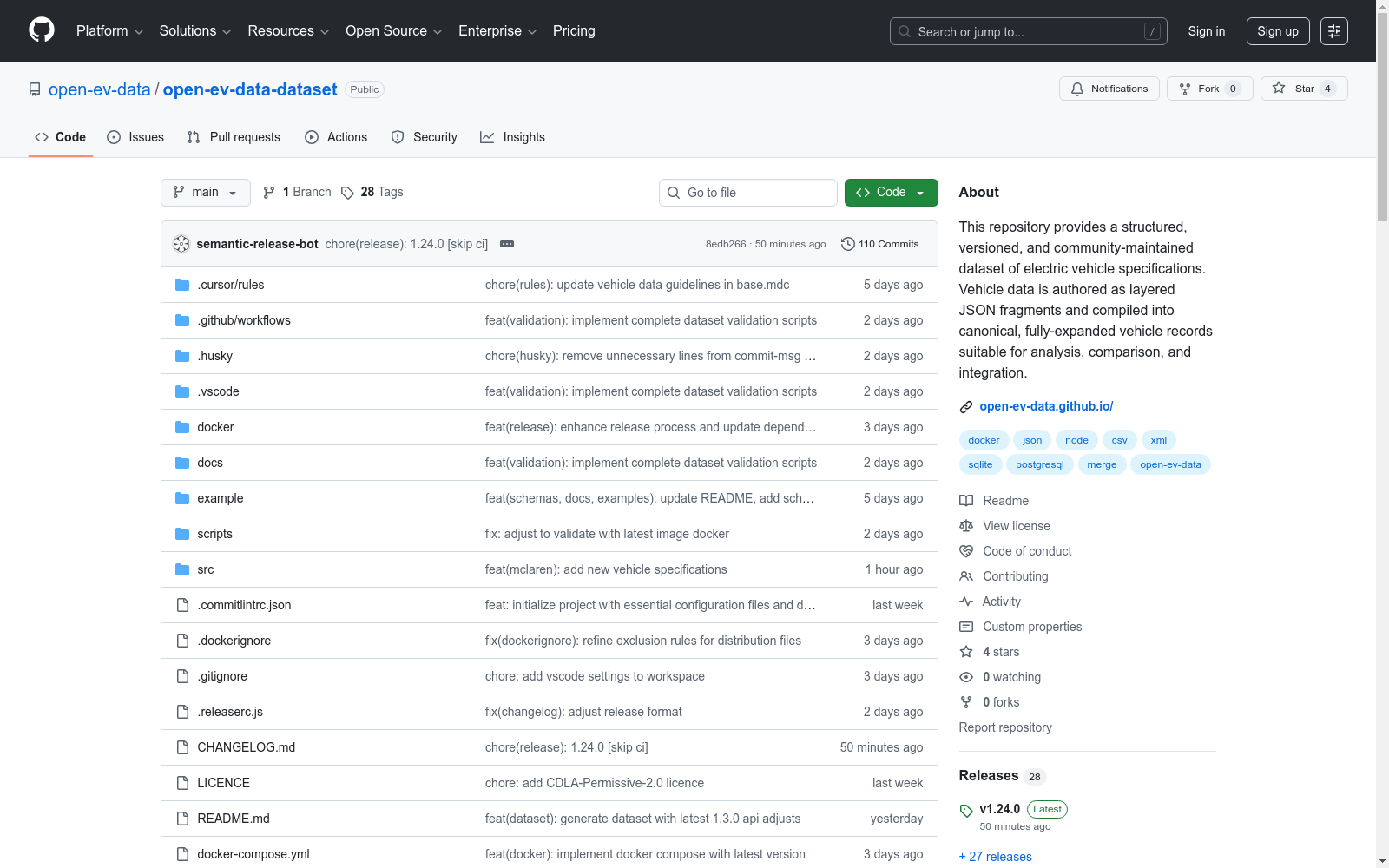Open the Custom properties link
This screenshot has width=1389, height=868.
1032,627
